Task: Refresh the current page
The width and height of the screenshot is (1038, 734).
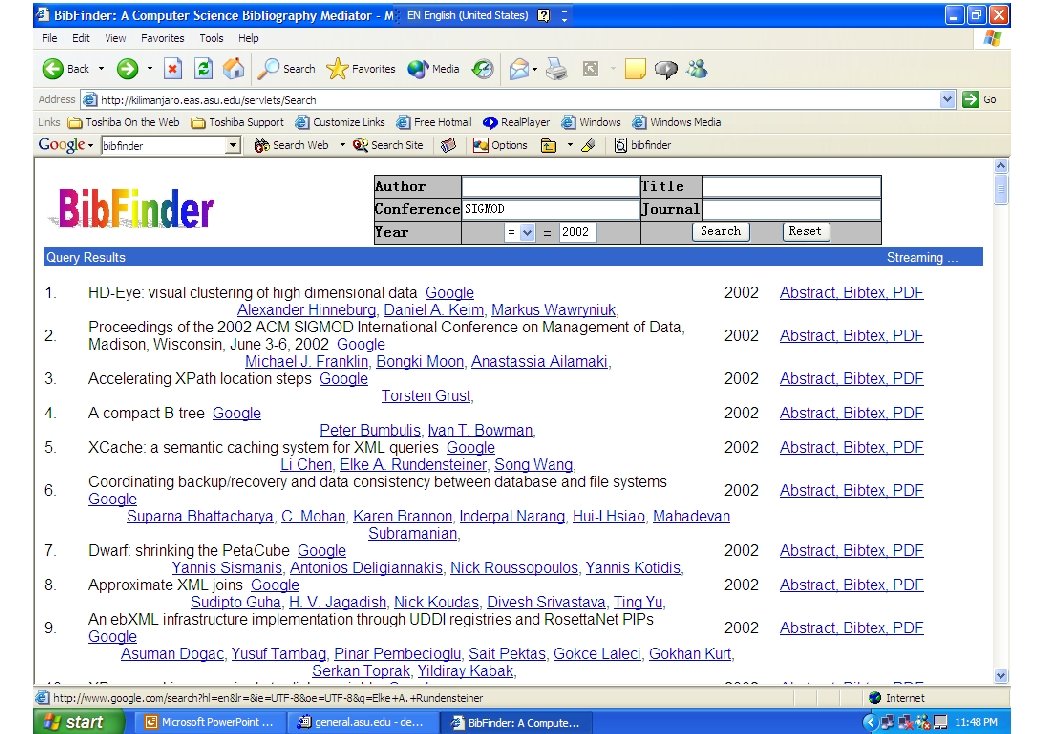Action: (x=203, y=69)
